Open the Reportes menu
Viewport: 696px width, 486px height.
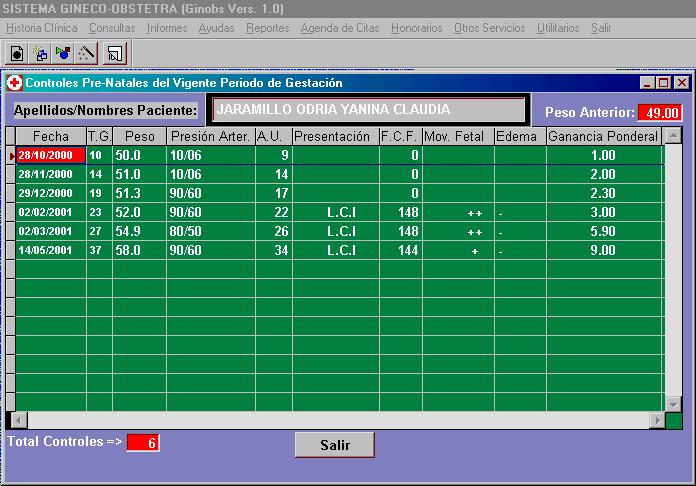pyautogui.click(x=267, y=28)
